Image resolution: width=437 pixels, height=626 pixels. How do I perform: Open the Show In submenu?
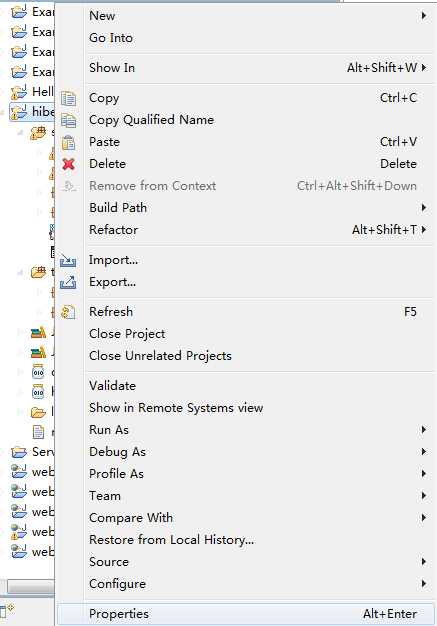tap(245, 68)
